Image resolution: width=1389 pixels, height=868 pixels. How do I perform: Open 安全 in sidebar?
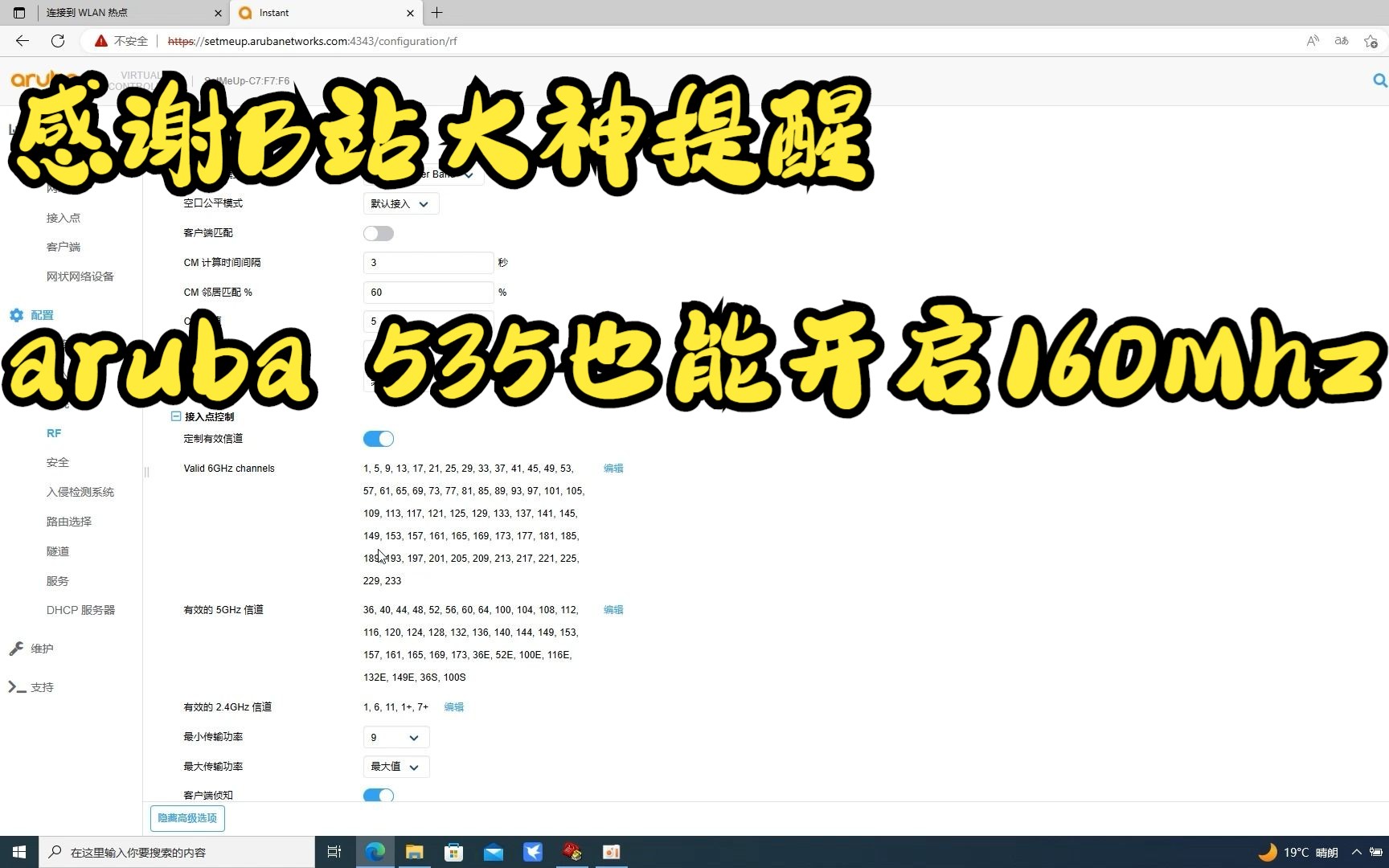(x=58, y=462)
